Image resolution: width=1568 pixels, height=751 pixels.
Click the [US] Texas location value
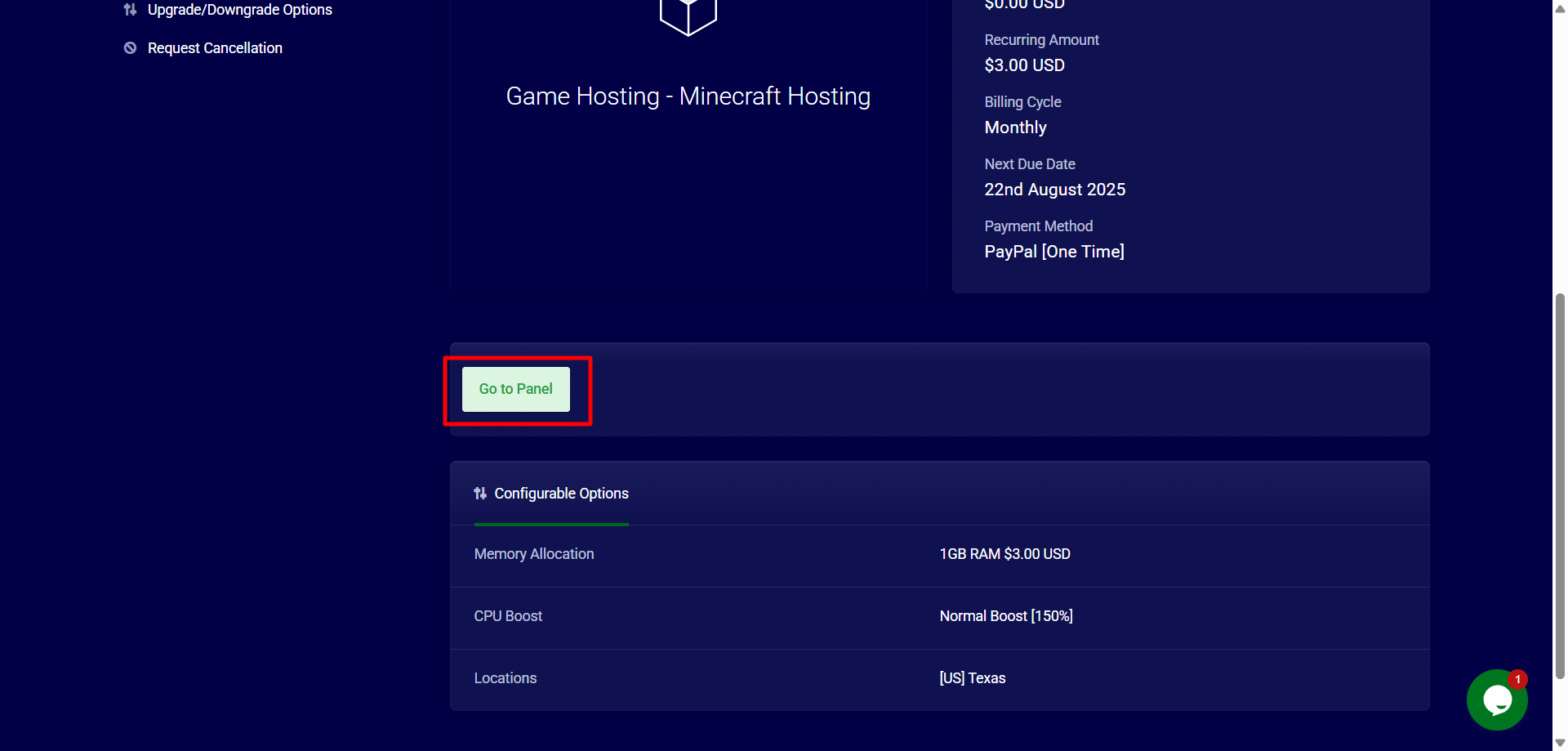(973, 678)
